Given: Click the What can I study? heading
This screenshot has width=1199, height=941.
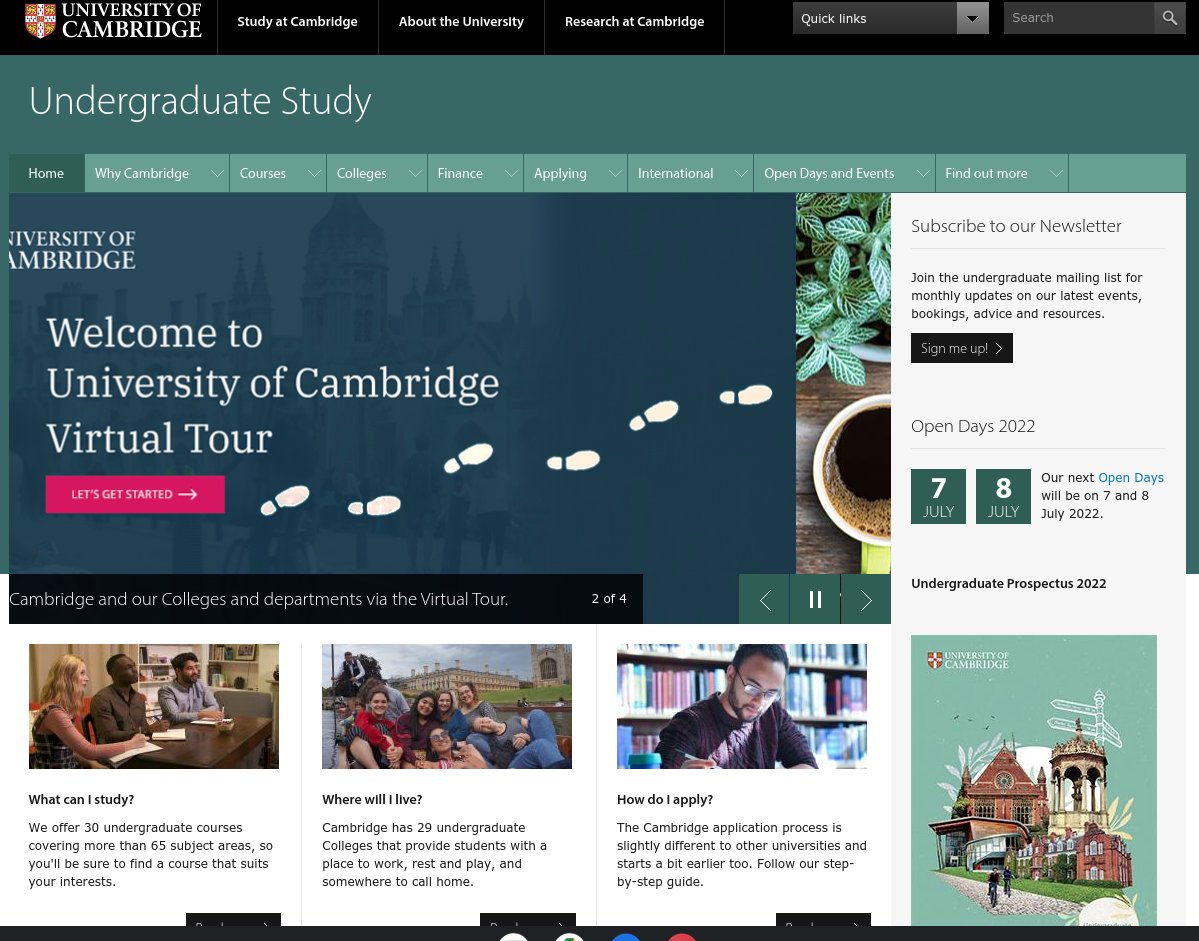Looking at the screenshot, I should [x=81, y=800].
